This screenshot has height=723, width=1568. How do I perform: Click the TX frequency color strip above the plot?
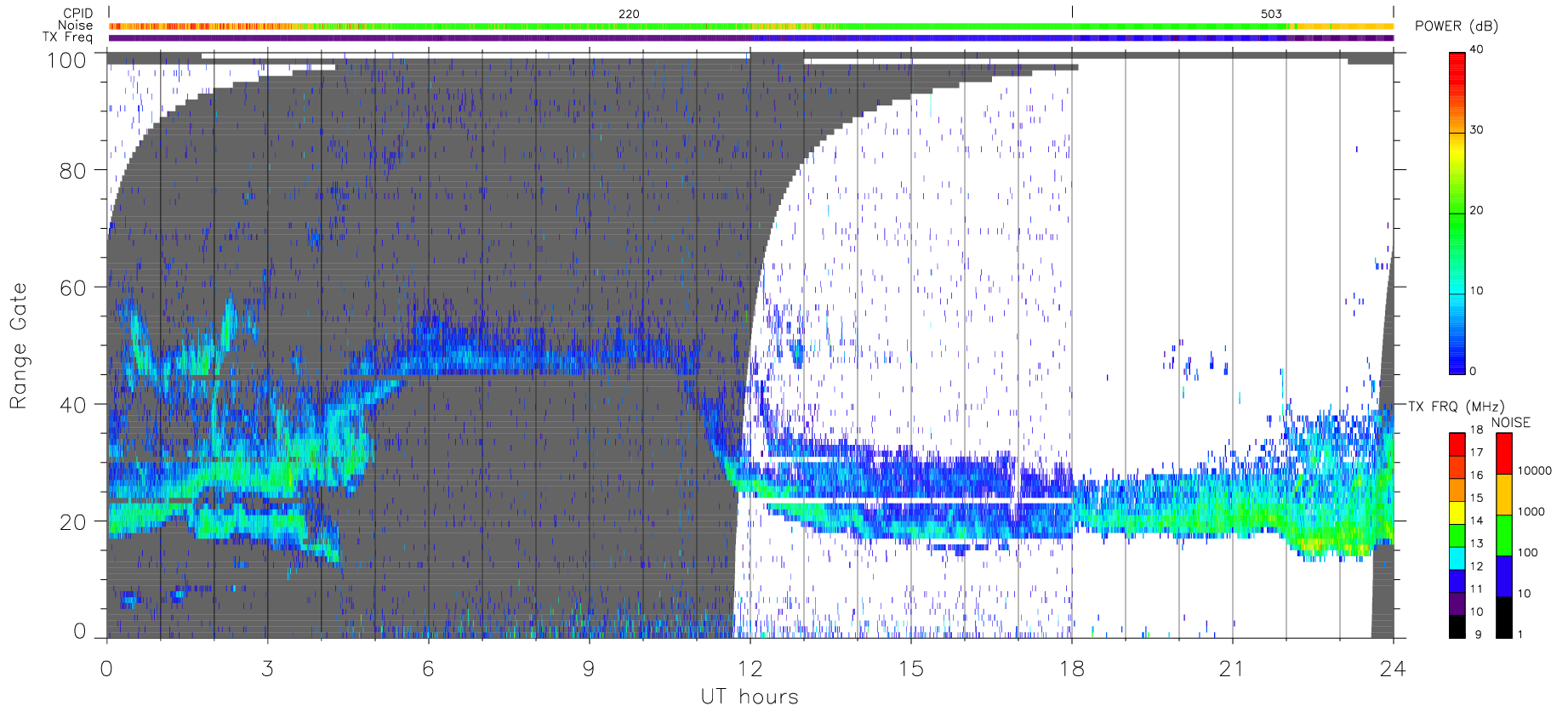click(751, 37)
